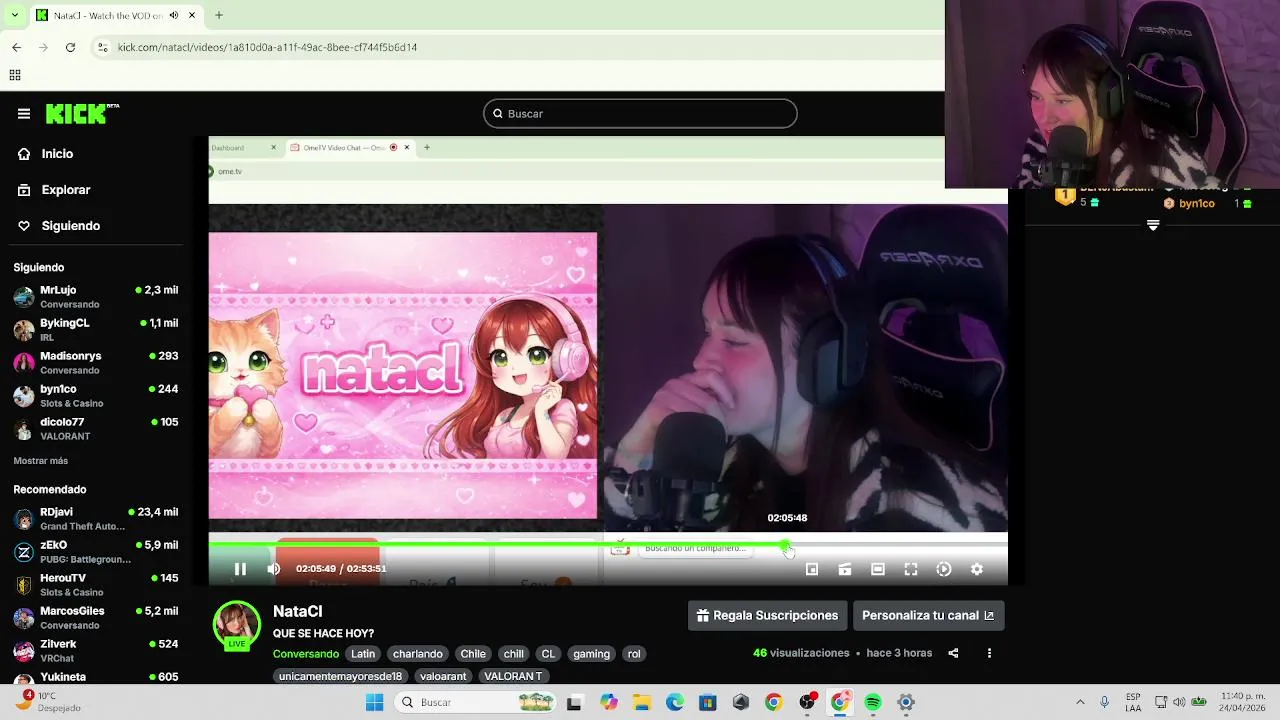Seek within the green played progress bar
The width and height of the screenshot is (1280, 720).
pos(497,545)
